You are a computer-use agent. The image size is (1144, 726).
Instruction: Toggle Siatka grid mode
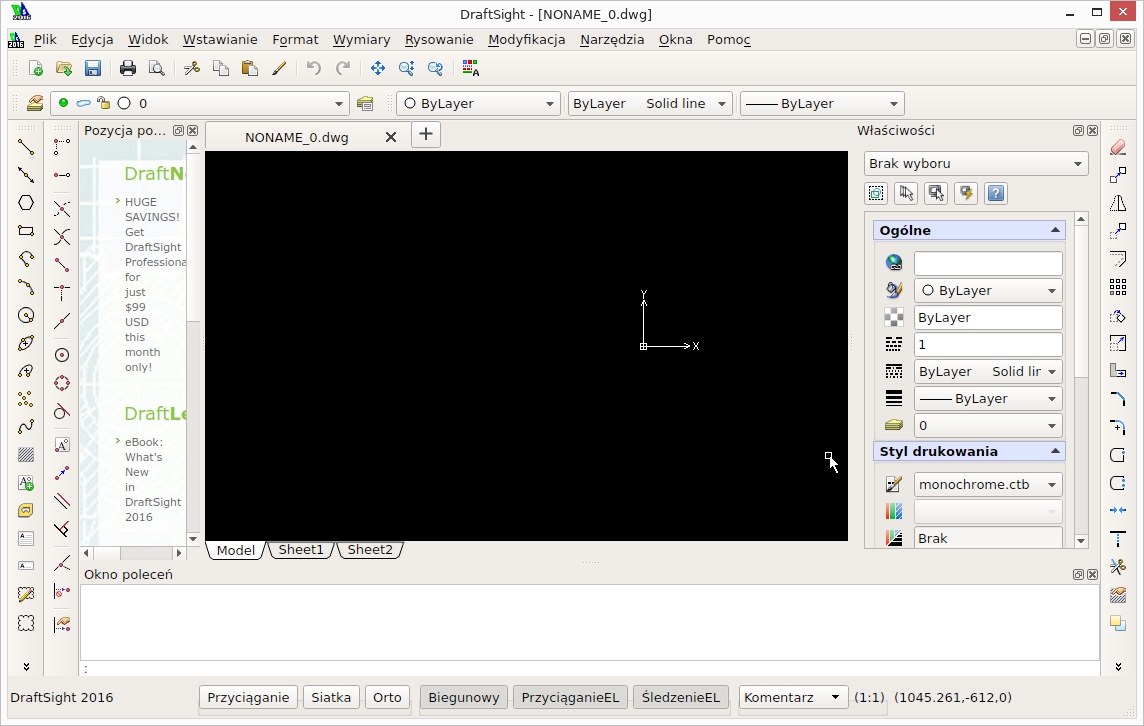(331, 697)
